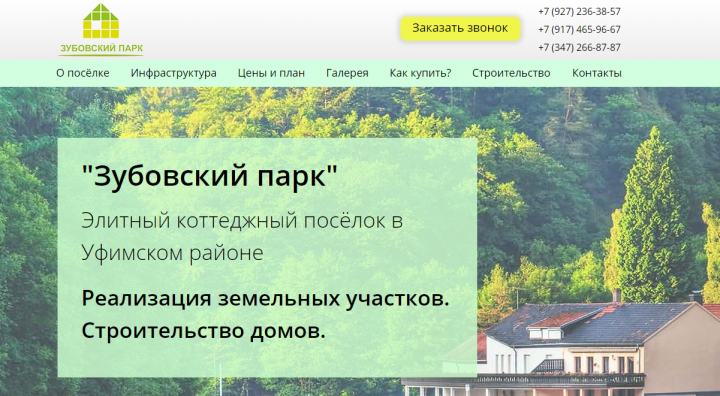Click the Строительство домов. text
Viewport: 720px width, 396px height.
(x=203, y=331)
